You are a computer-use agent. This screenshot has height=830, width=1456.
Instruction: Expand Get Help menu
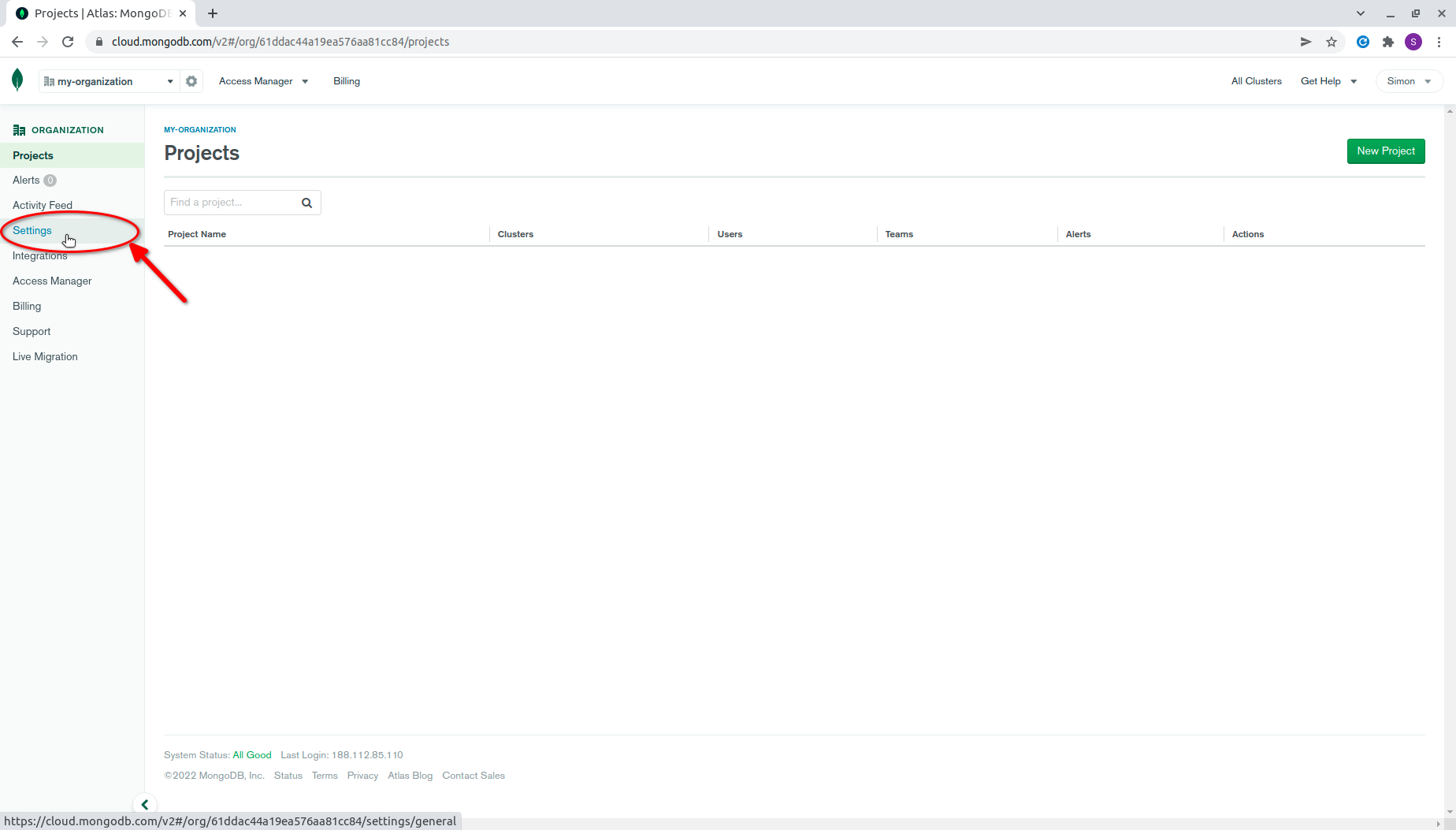point(1329,81)
